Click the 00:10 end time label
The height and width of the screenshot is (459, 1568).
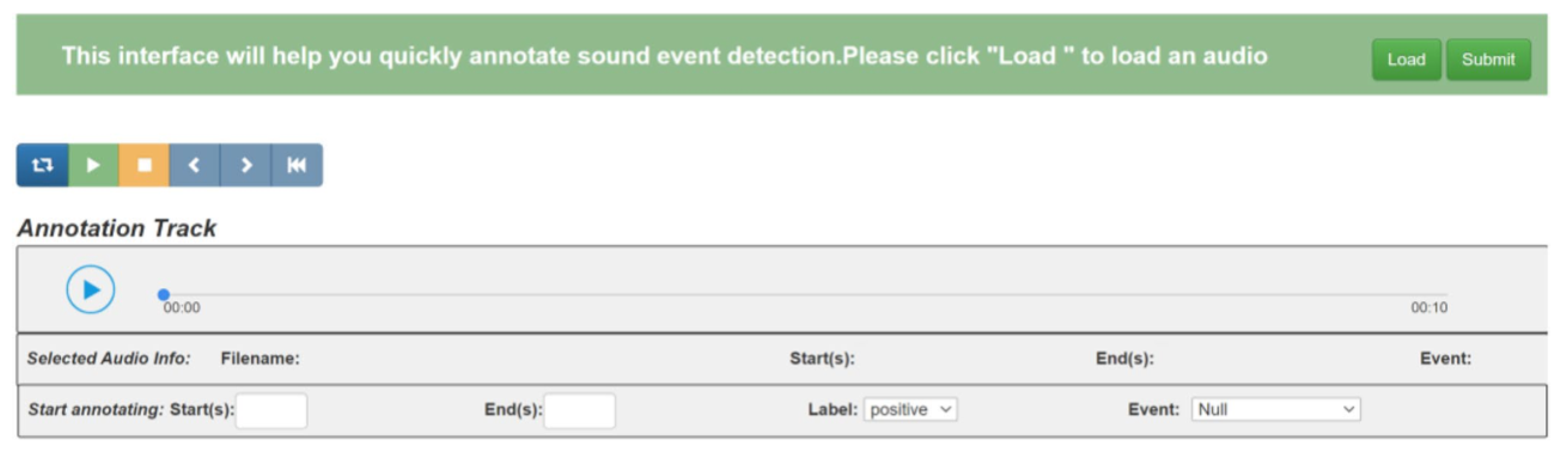(x=1429, y=308)
